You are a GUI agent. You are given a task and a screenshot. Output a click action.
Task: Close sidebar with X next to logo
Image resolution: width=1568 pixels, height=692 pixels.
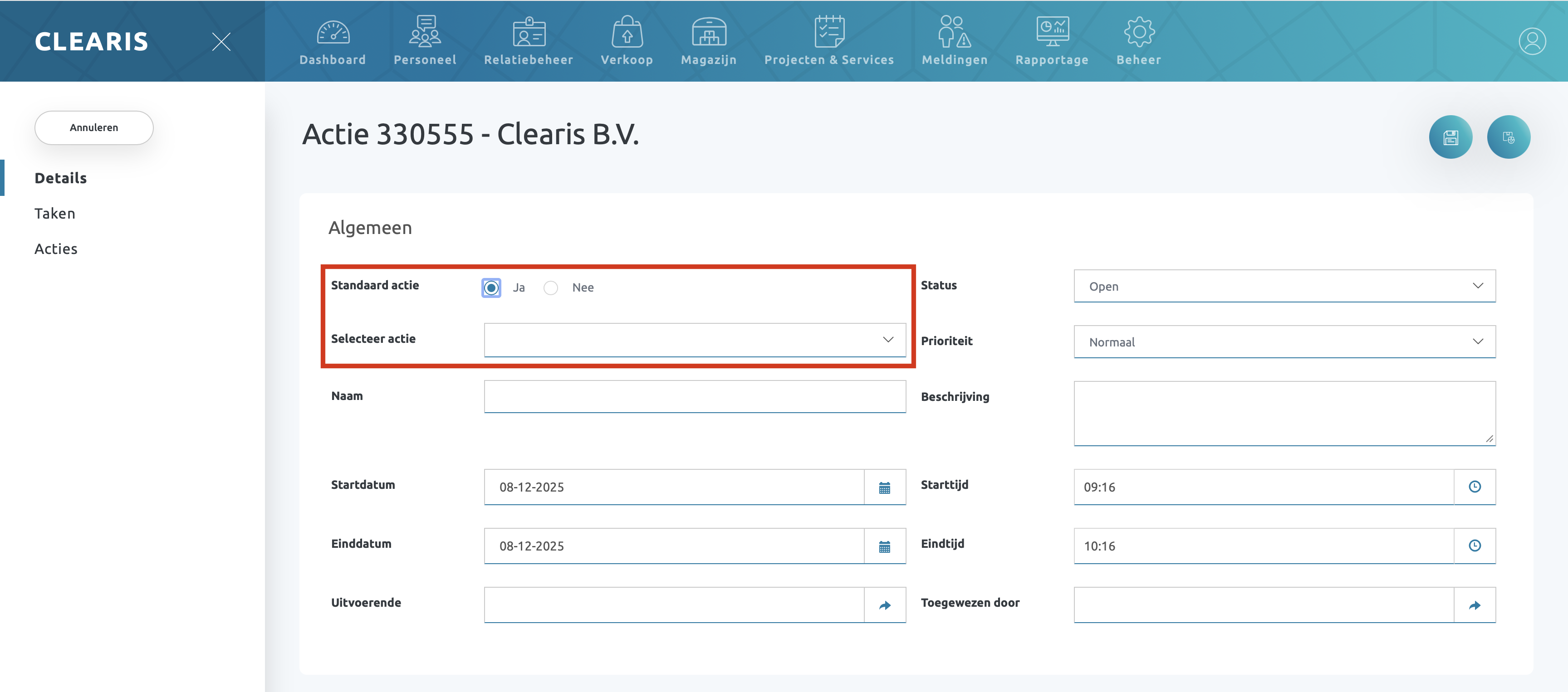pyautogui.click(x=221, y=41)
